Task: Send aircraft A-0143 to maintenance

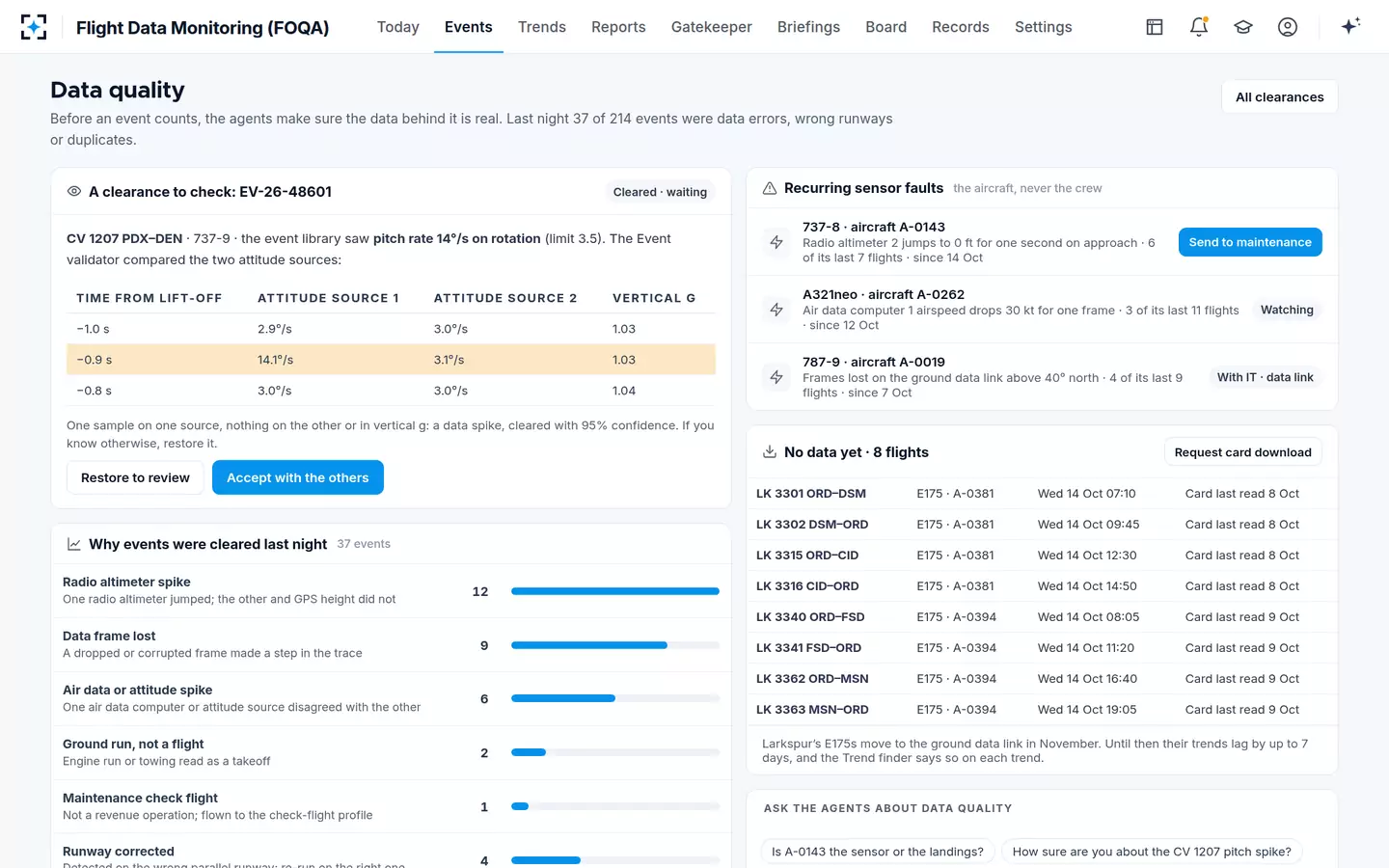Action: [1250, 242]
